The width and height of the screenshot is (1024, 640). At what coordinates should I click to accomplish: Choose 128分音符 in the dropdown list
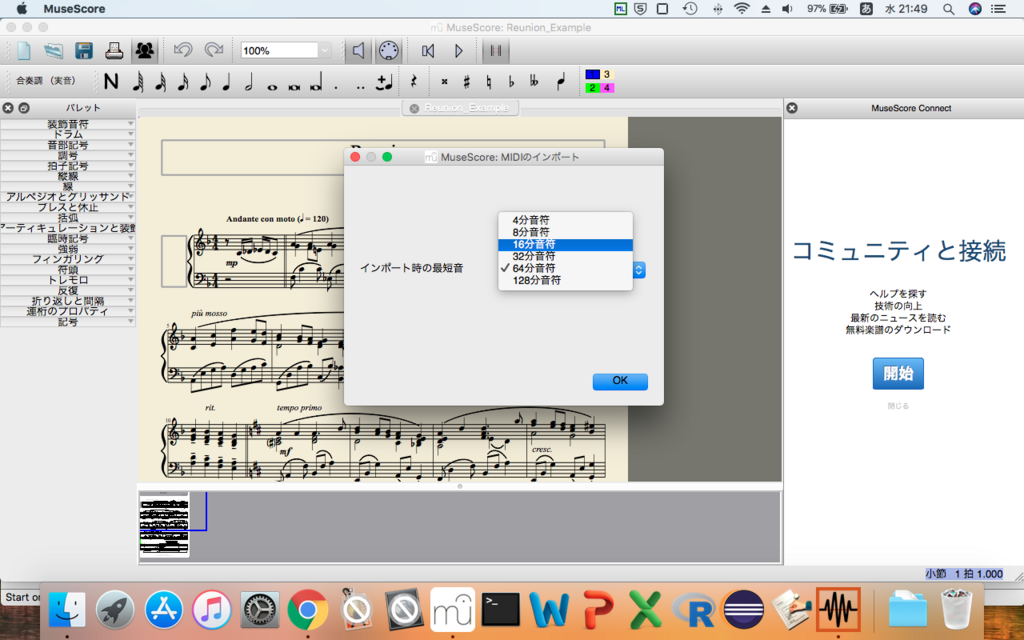(566, 280)
